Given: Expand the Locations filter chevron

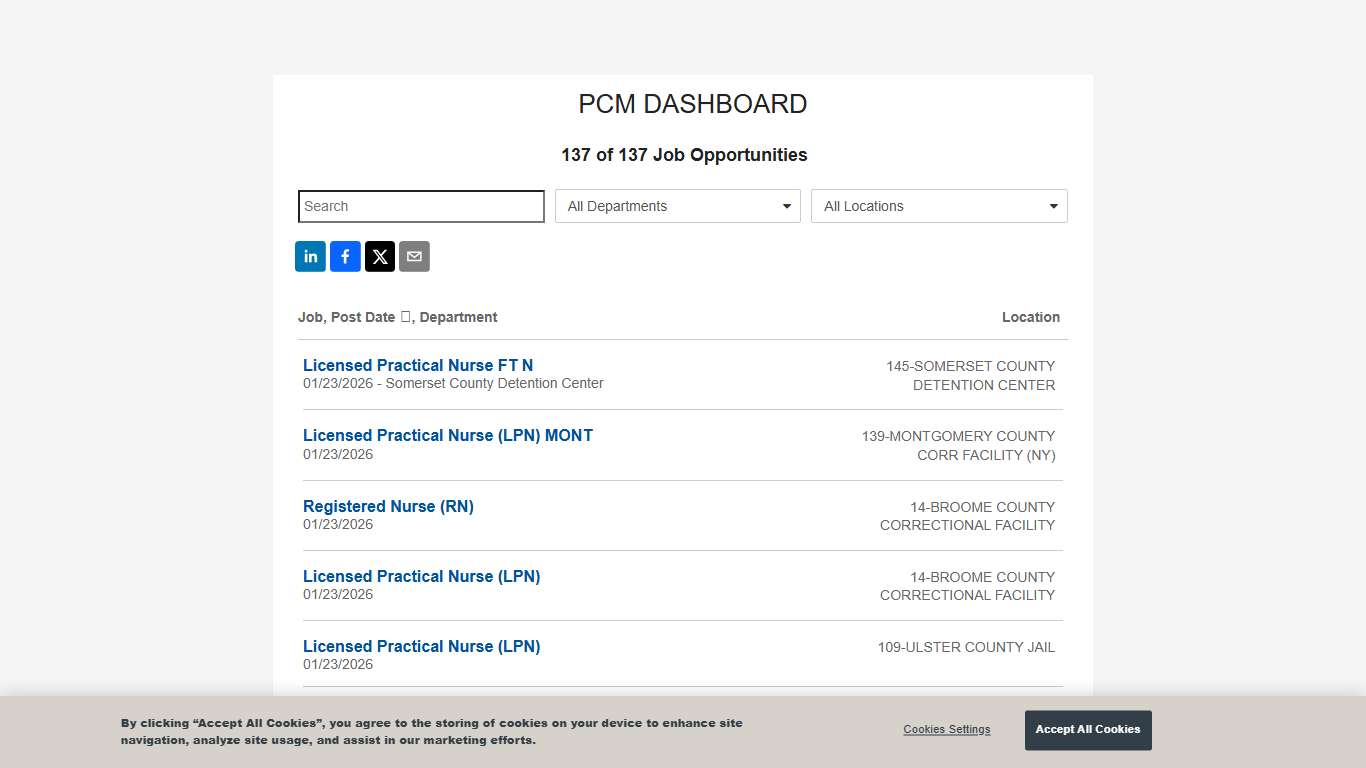Looking at the screenshot, I should pos(1052,206).
